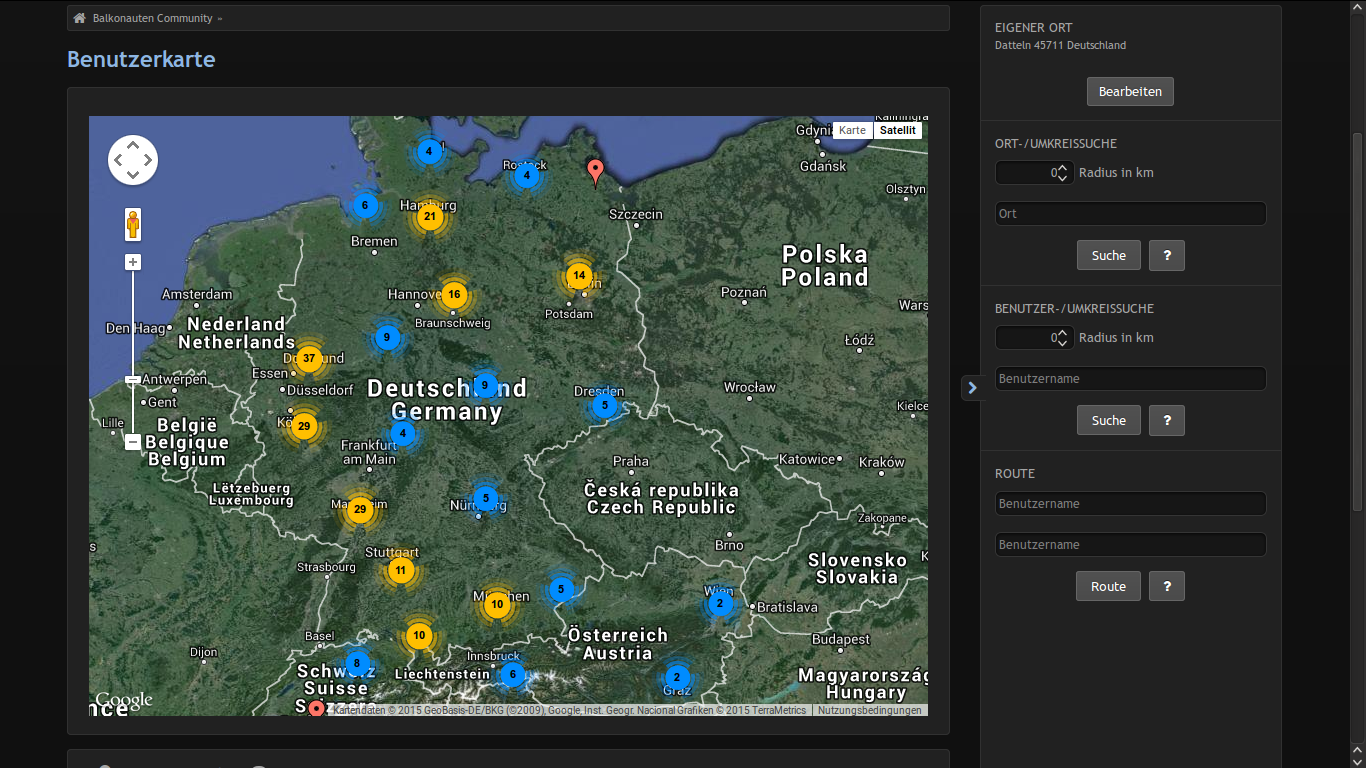Click the Route button
Image resolution: width=1366 pixels, height=768 pixels.
click(1108, 586)
